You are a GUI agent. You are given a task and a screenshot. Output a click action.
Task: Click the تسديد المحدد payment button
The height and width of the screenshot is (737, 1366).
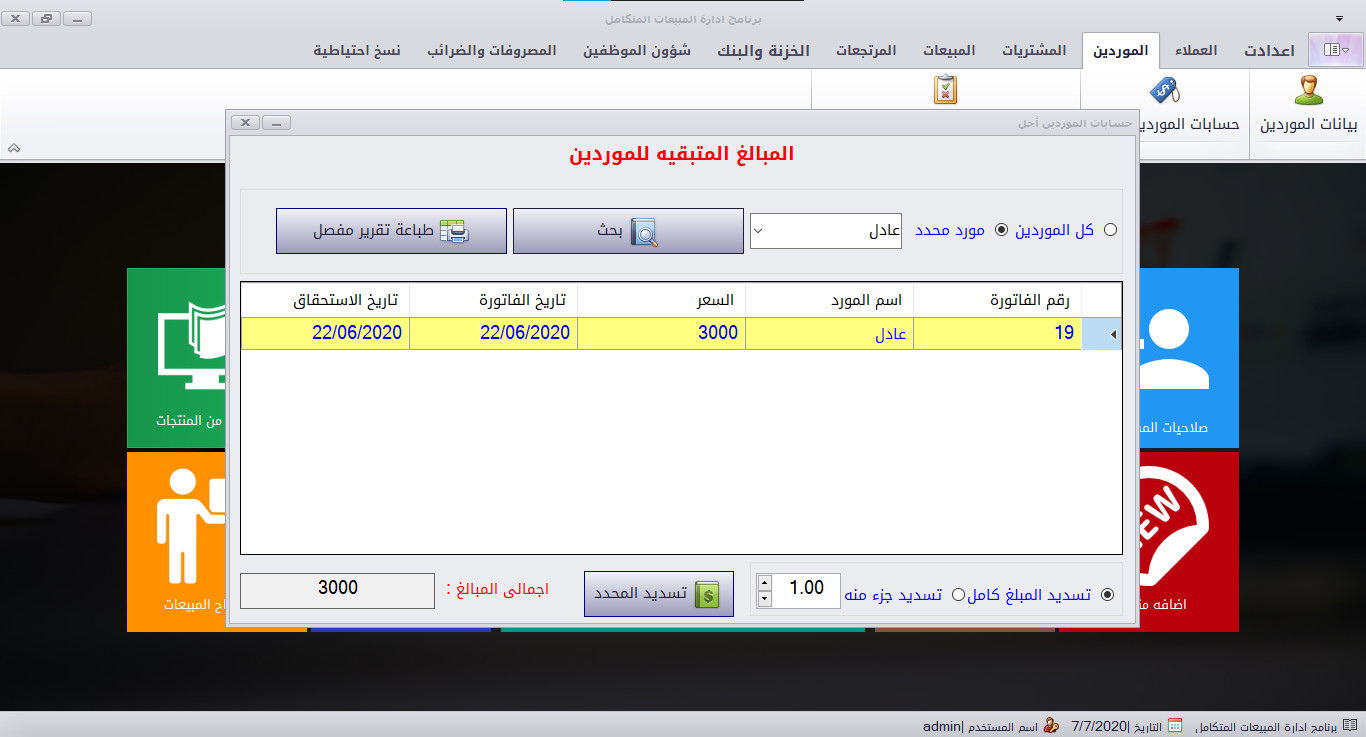[658, 593]
